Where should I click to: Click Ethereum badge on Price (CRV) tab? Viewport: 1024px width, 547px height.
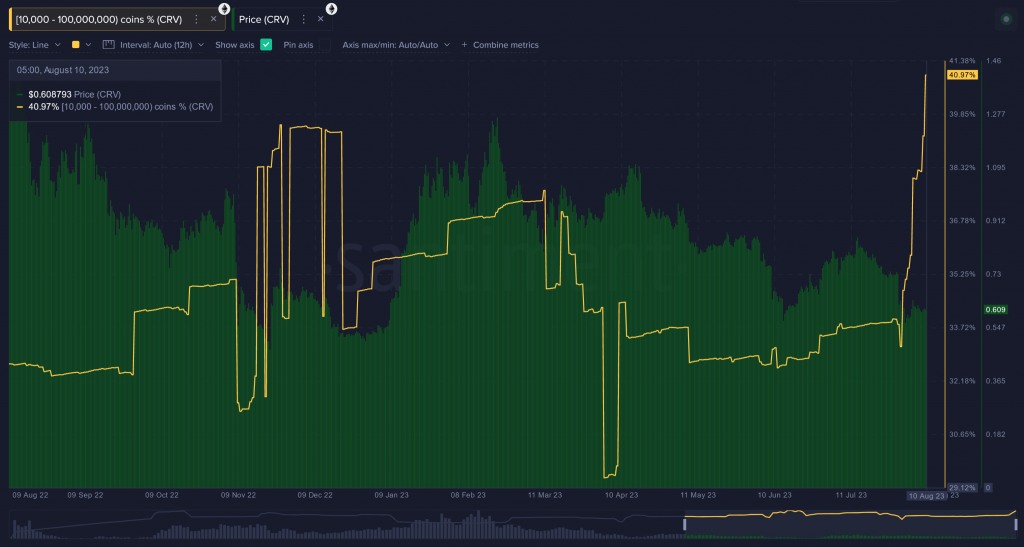click(x=331, y=8)
